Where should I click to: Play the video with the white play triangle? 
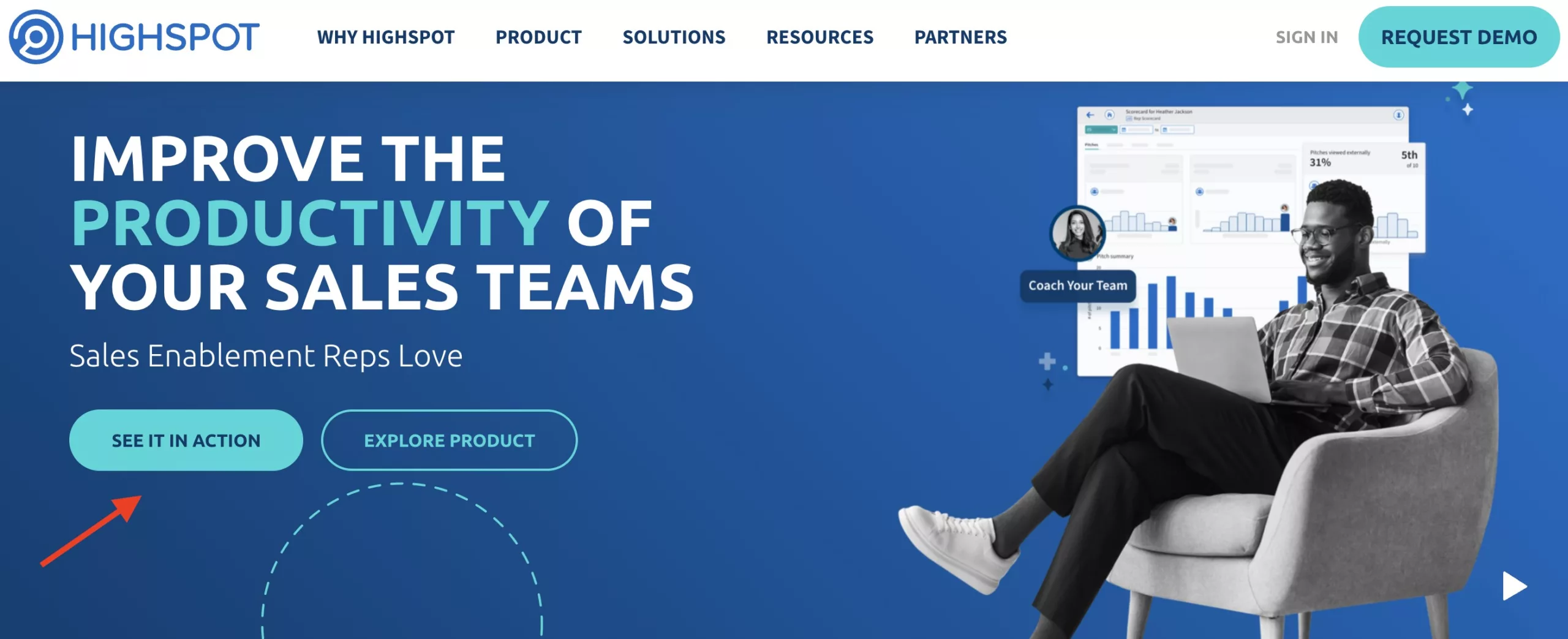1515,586
